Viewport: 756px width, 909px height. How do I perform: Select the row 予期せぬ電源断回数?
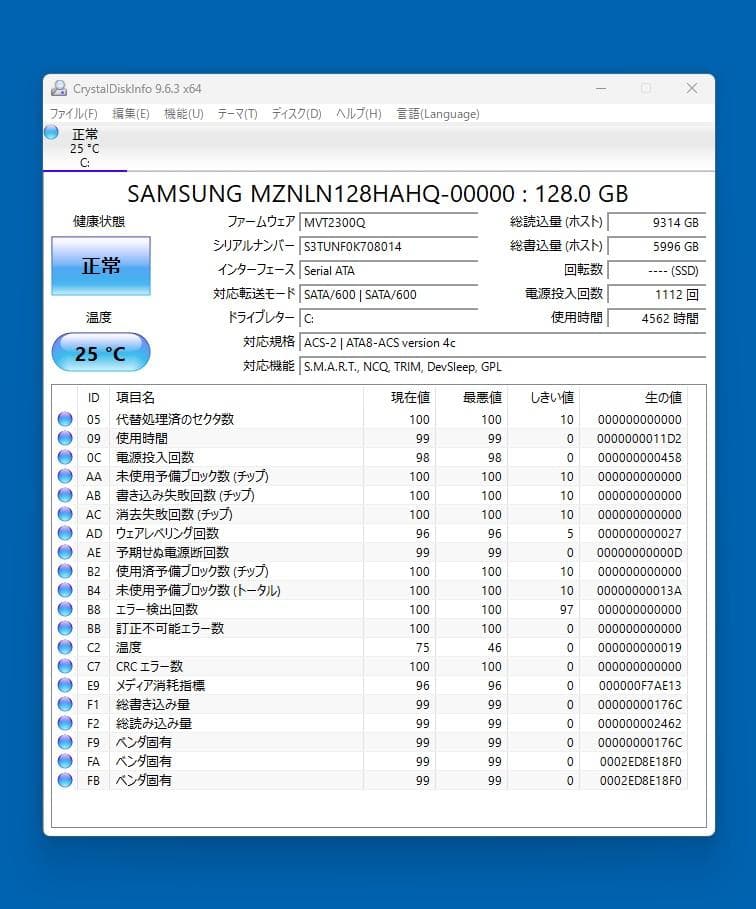click(370, 552)
